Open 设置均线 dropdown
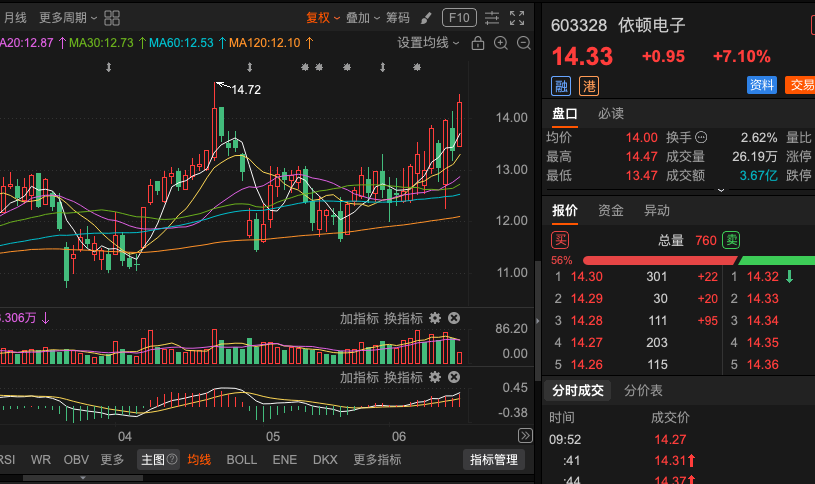The height and width of the screenshot is (484, 815). point(428,43)
